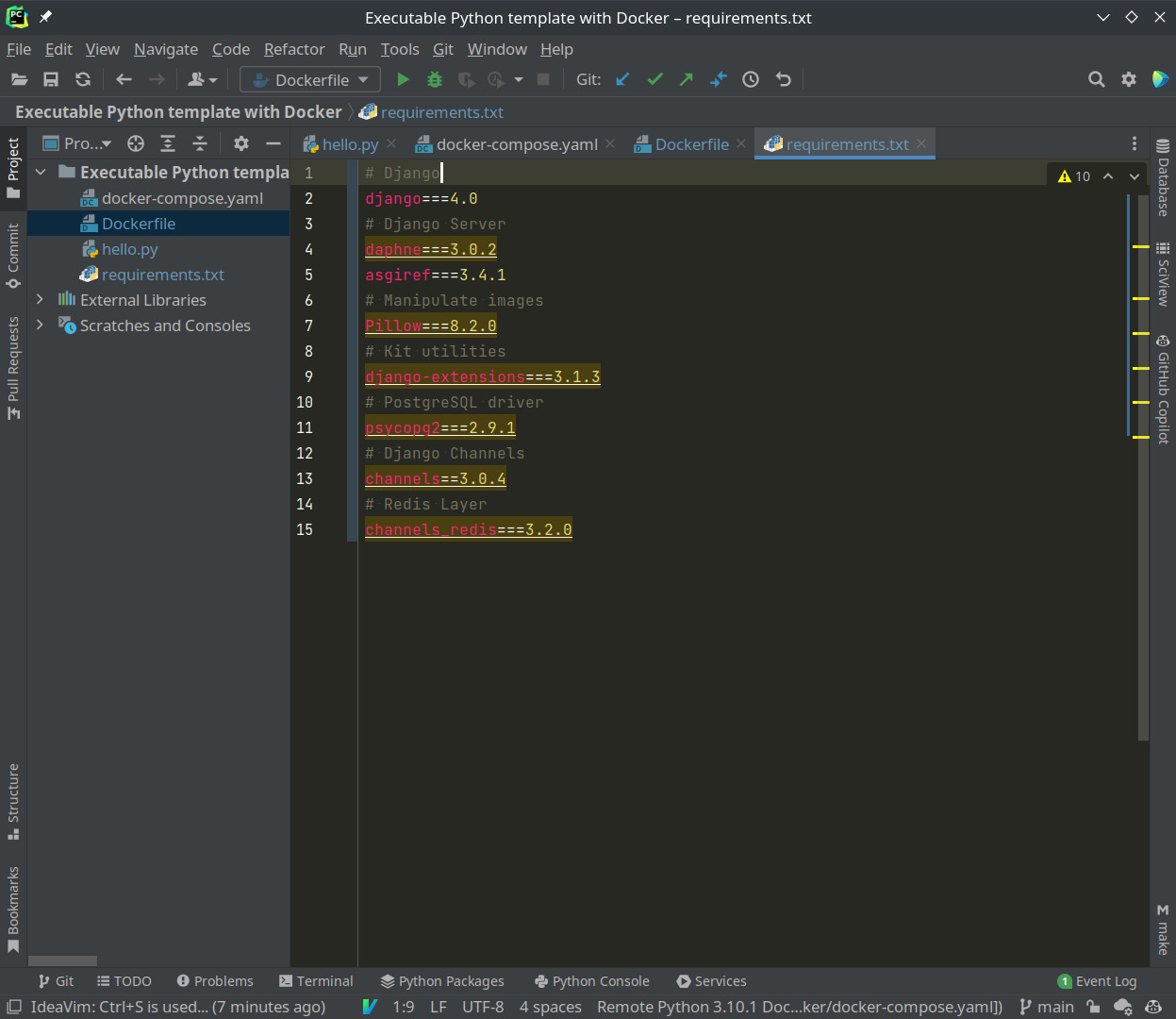Open the JetBrains Toolbox/Space icon
The width and height of the screenshot is (1176, 1019).
pyautogui.click(x=1160, y=80)
